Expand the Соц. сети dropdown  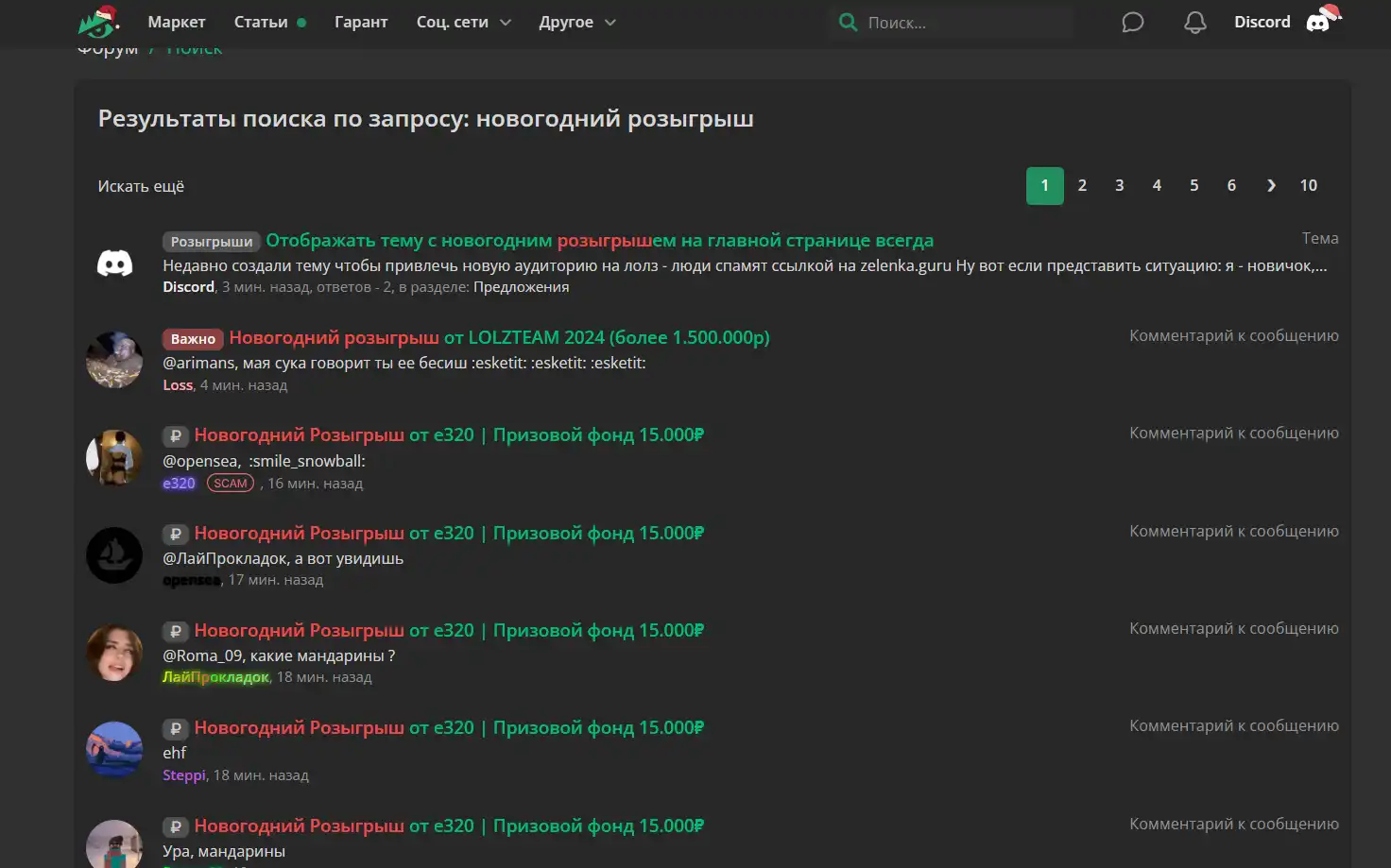click(x=463, y=22)
